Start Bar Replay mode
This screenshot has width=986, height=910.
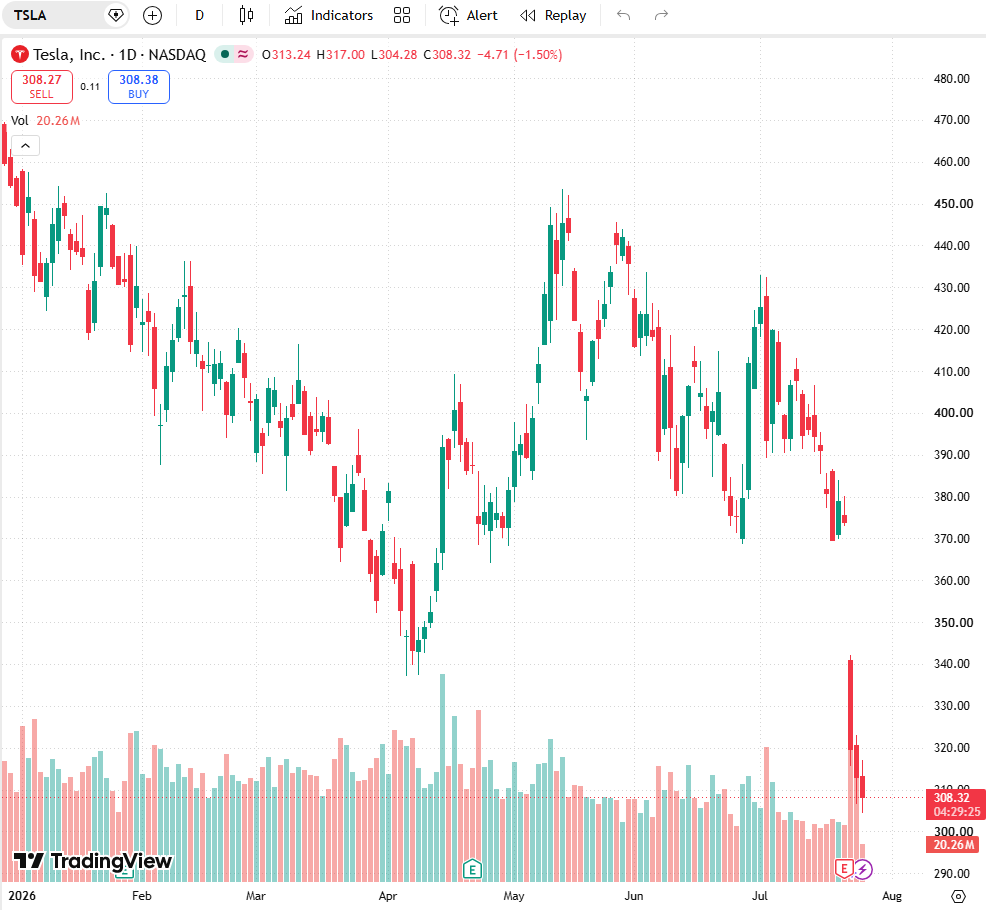click(553, 15)
